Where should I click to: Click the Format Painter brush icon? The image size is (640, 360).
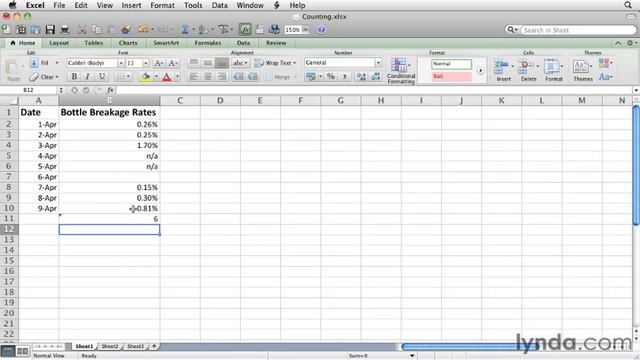pyautogui.click(x=126, y=29)
